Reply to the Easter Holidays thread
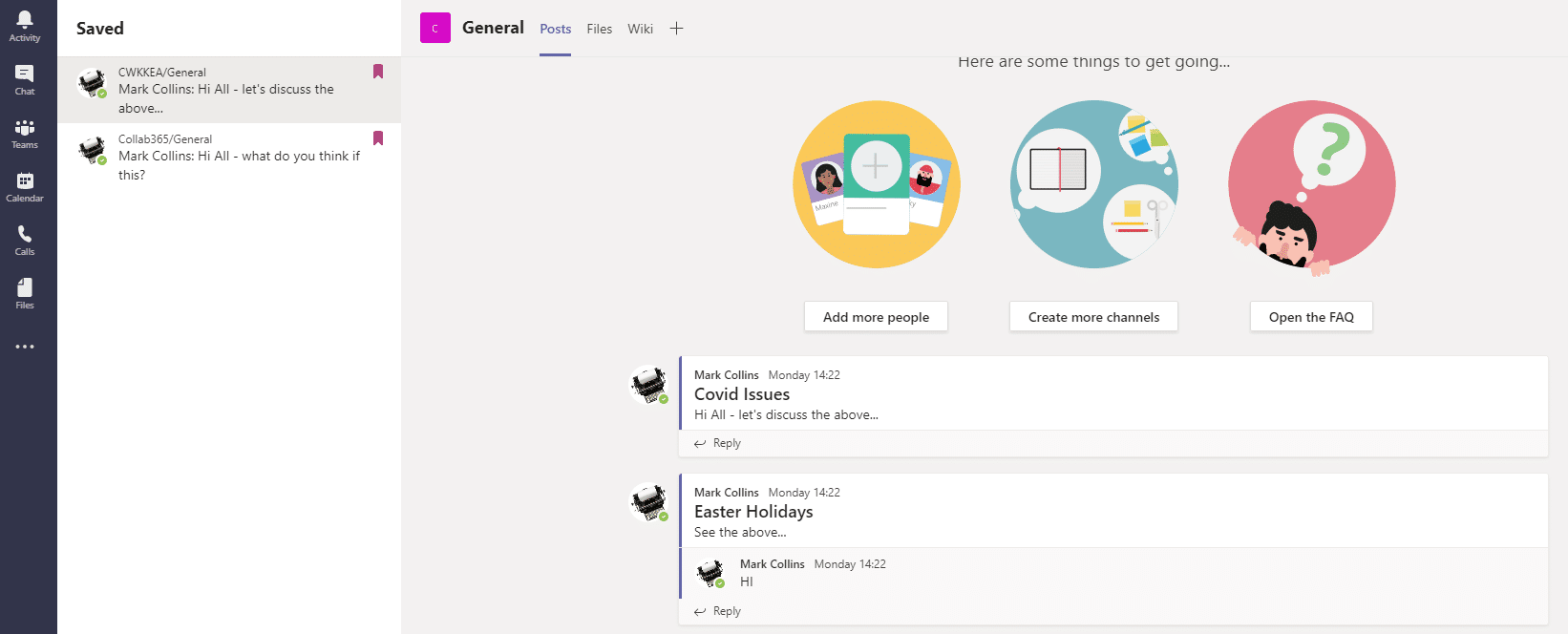 pyautogui.click(x=717, y=611)
